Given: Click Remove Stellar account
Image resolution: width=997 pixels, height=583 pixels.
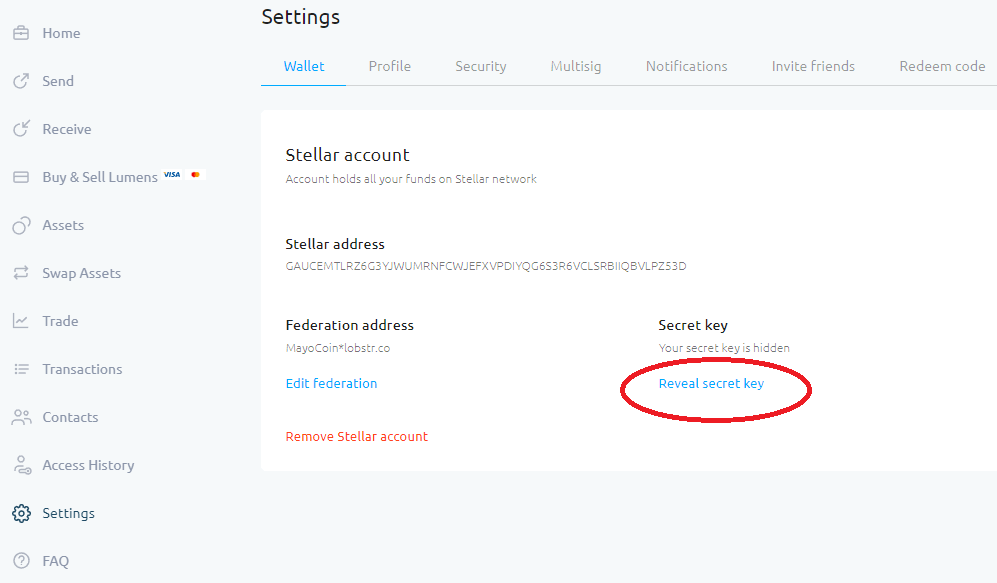Looking at the screenshot, I should pos(357,436).
